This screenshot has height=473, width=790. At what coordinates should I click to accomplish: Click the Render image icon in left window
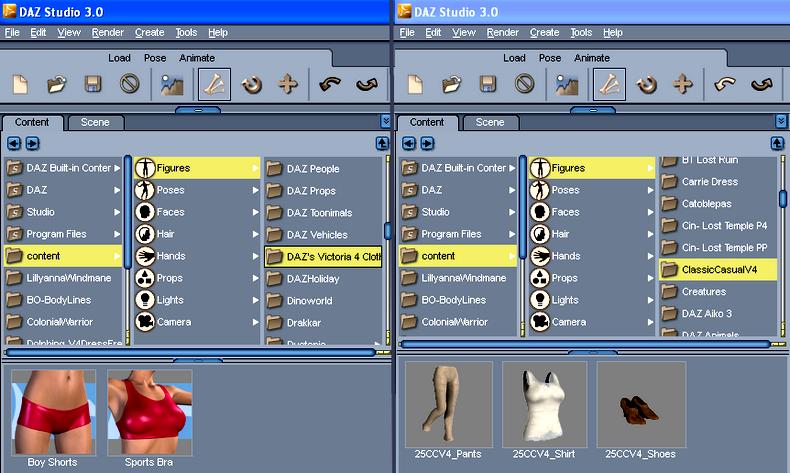tap(172, 85)
